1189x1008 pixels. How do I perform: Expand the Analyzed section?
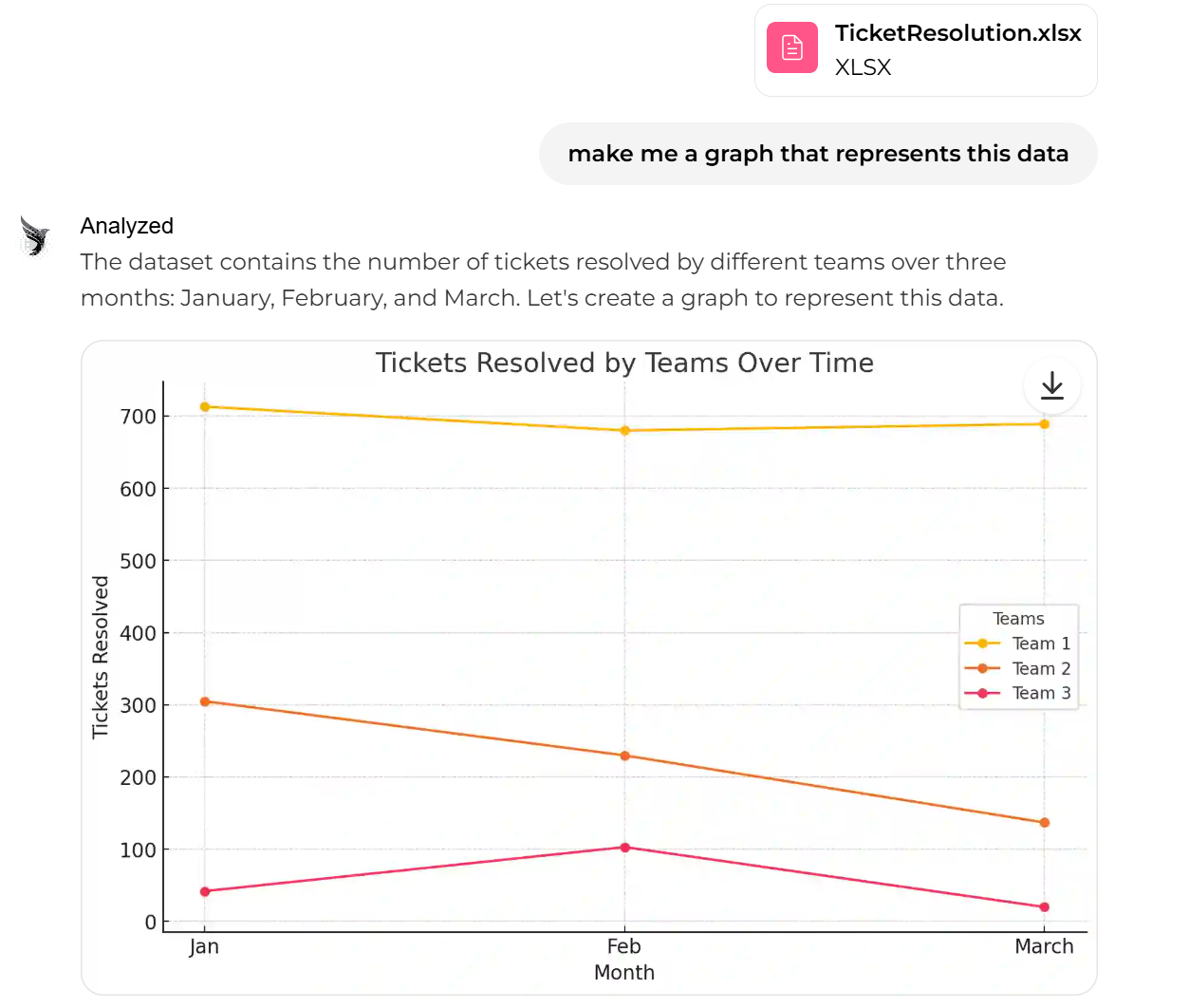tap(126, 226)
